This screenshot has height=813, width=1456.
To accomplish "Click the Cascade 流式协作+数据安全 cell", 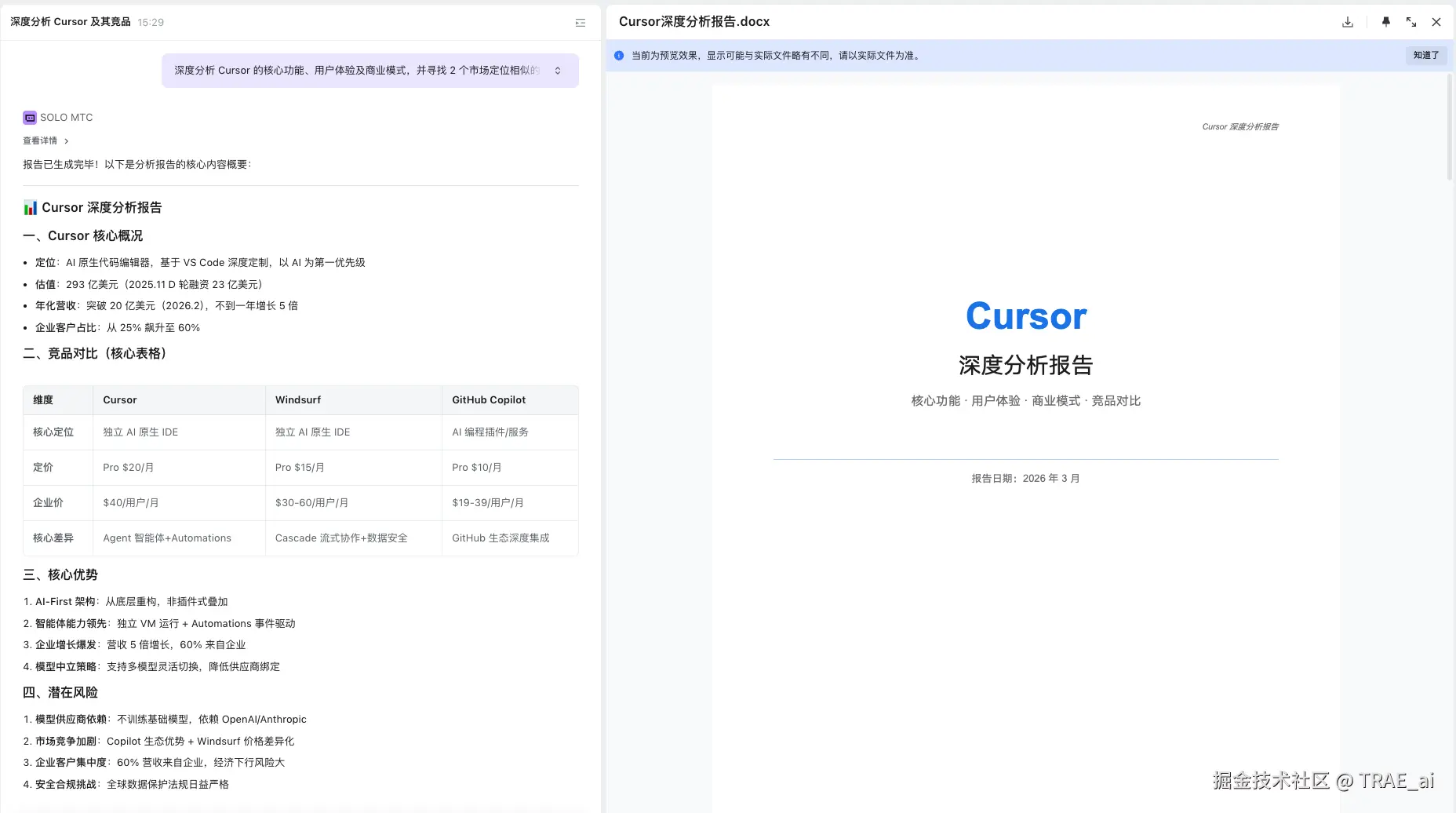I will coord(341,538).
